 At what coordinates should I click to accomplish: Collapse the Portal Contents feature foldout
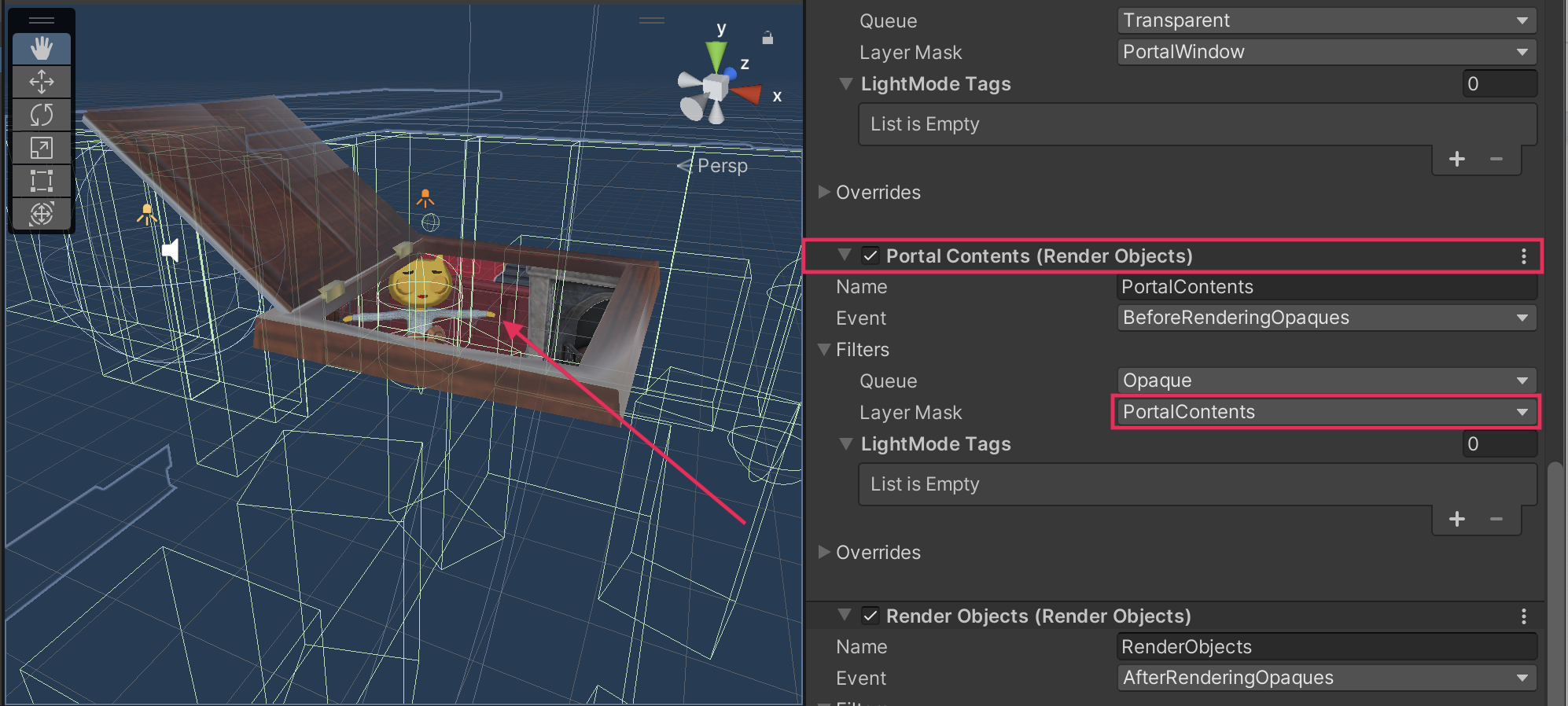[x=845, y=255]
